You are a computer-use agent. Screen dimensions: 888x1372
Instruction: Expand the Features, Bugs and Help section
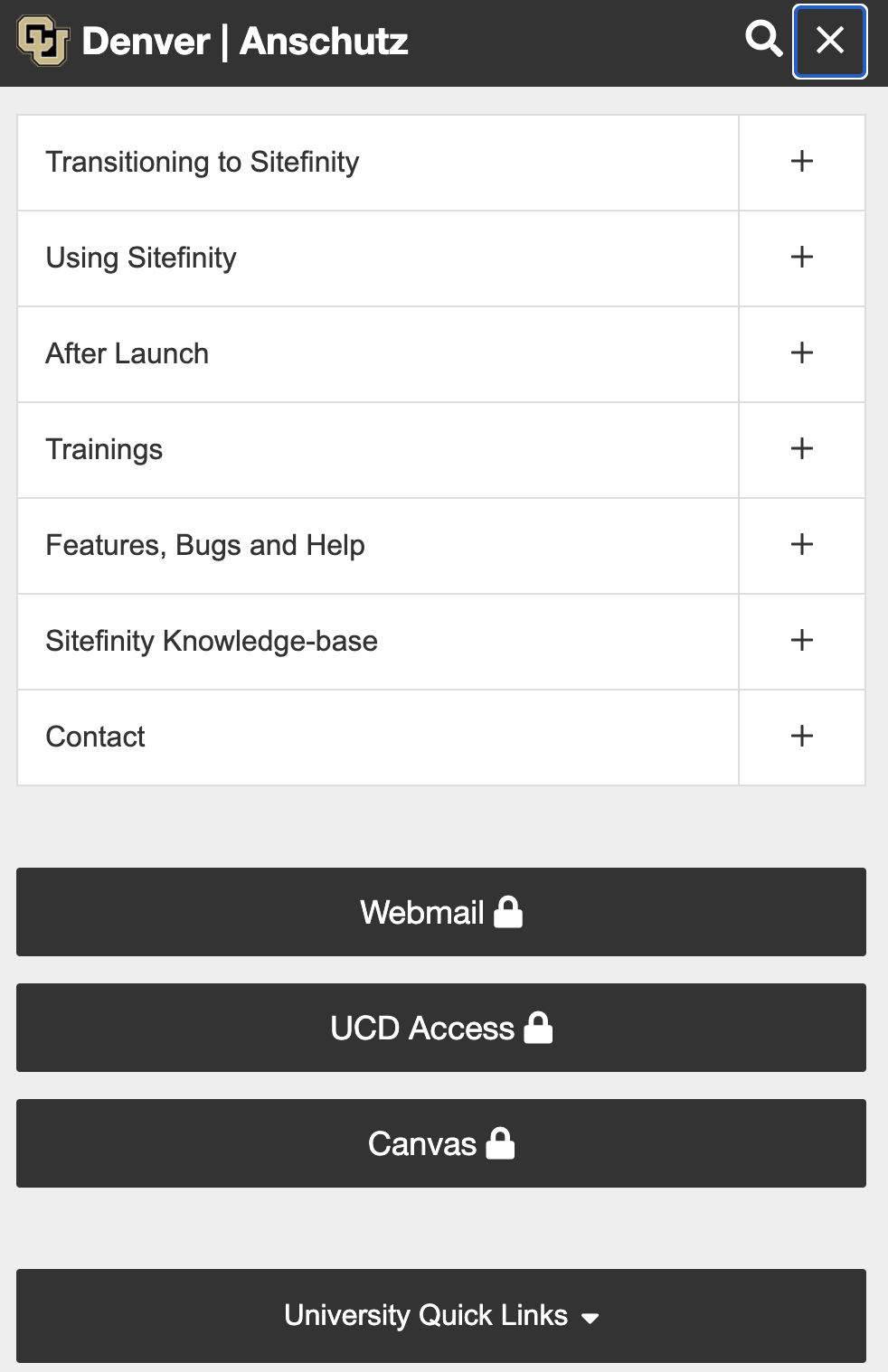click(x=801, y=545)
